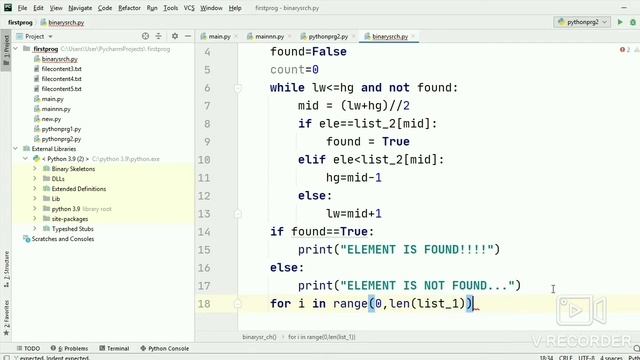This screenshot has width=640, height=360.
Task: Open filecontent5.txt in project tree
Action: (61, 89)
